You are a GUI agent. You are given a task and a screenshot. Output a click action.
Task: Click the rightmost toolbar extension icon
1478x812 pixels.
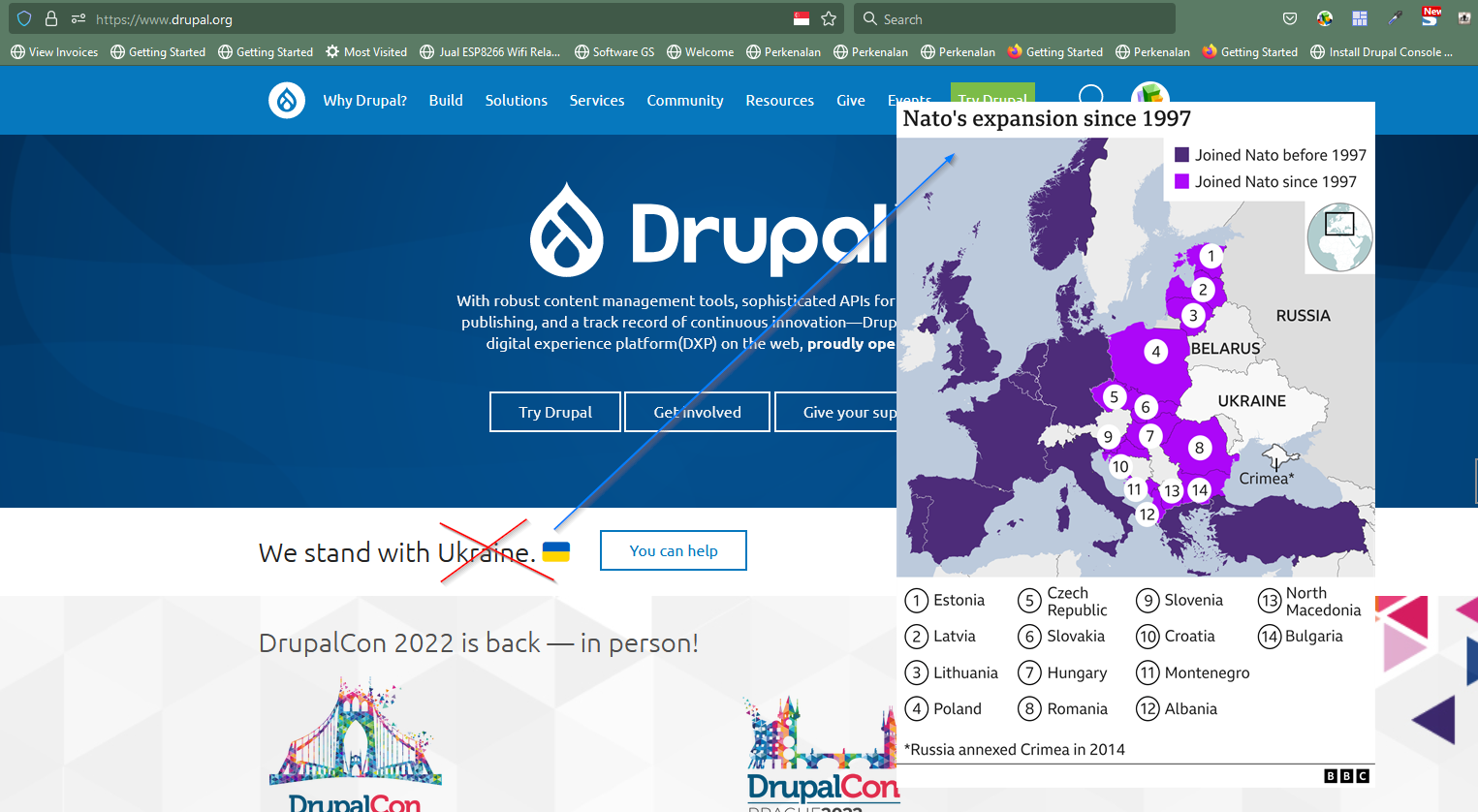[x=1464, y=18]
